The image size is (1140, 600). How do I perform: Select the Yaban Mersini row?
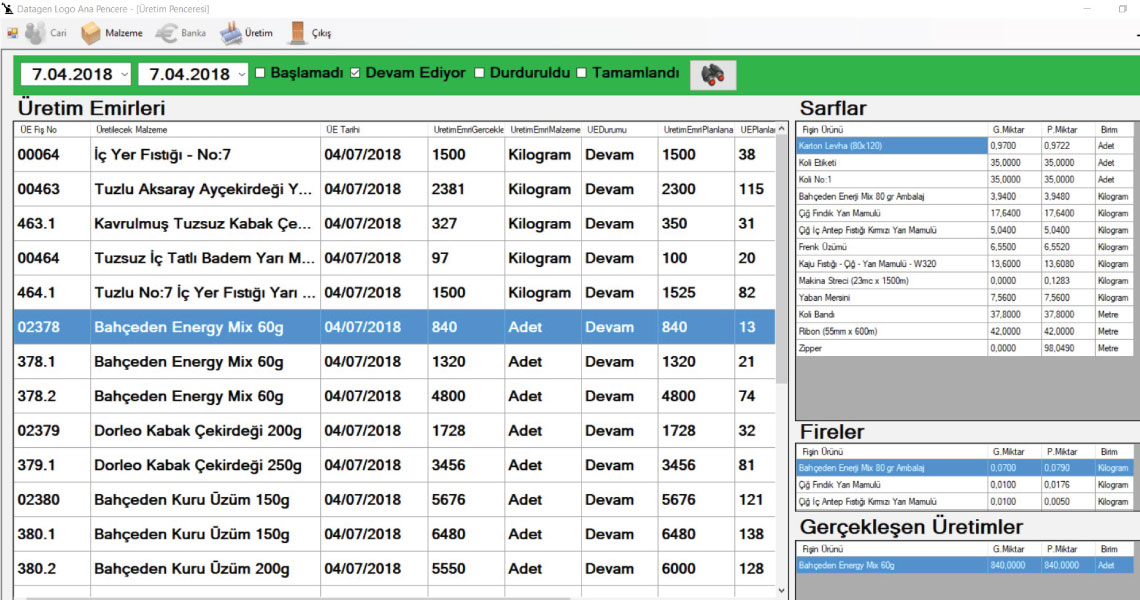965,297
